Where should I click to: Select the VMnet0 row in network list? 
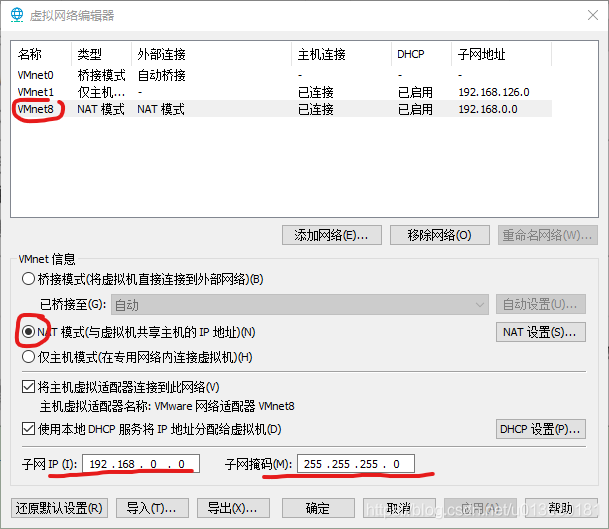[36, 75]
